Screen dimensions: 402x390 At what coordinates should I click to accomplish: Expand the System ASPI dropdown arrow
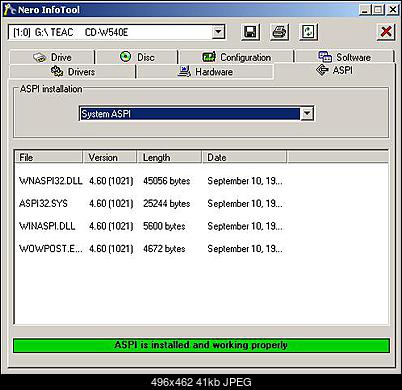click(x=307, y=114)
